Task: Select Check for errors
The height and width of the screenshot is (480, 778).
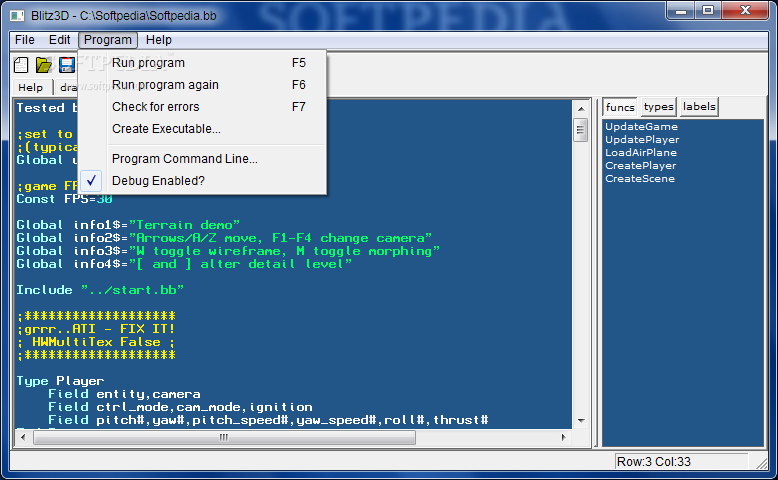Action: (x=201, y=107)
